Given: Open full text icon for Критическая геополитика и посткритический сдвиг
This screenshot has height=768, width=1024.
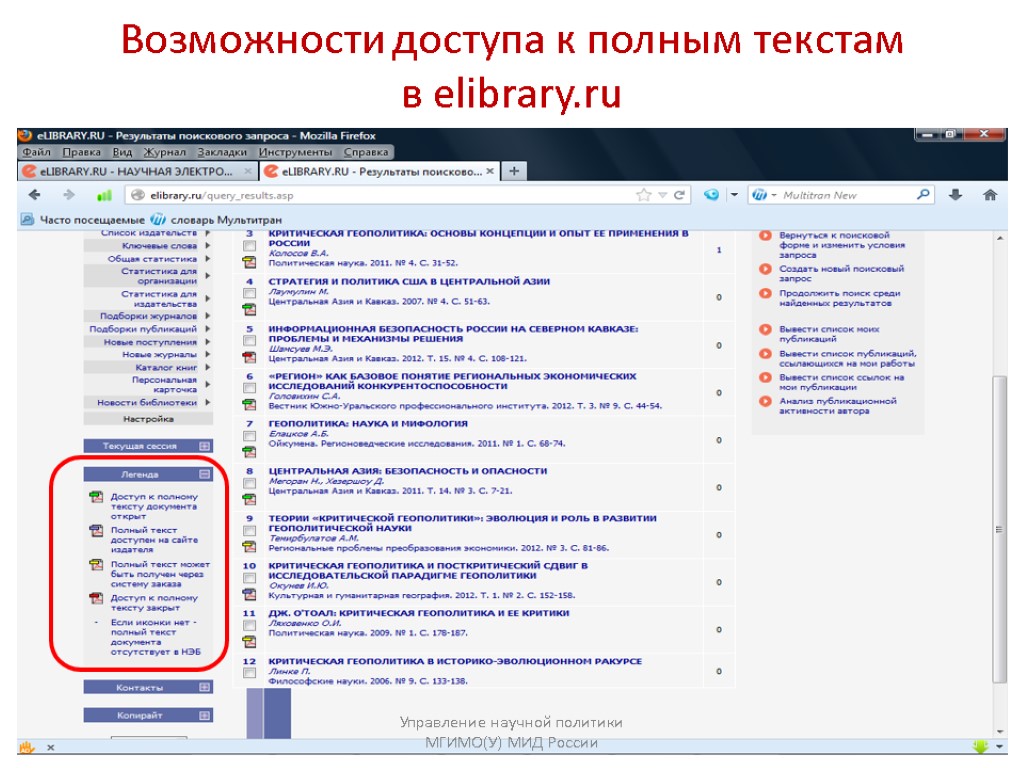Looking at the screenshot, I should pos(249,594).
